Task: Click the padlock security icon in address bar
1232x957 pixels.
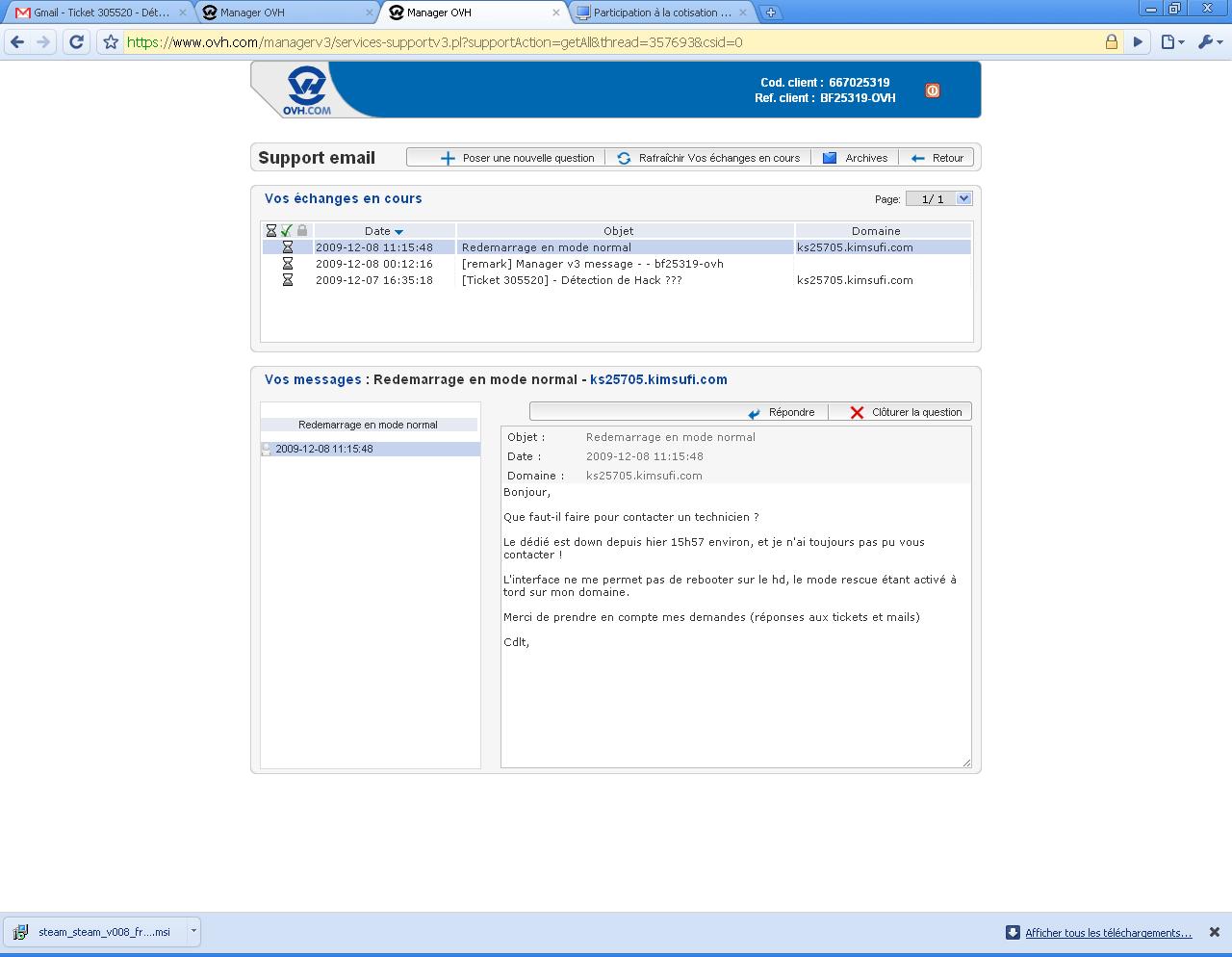Action: coord(1112,42)
